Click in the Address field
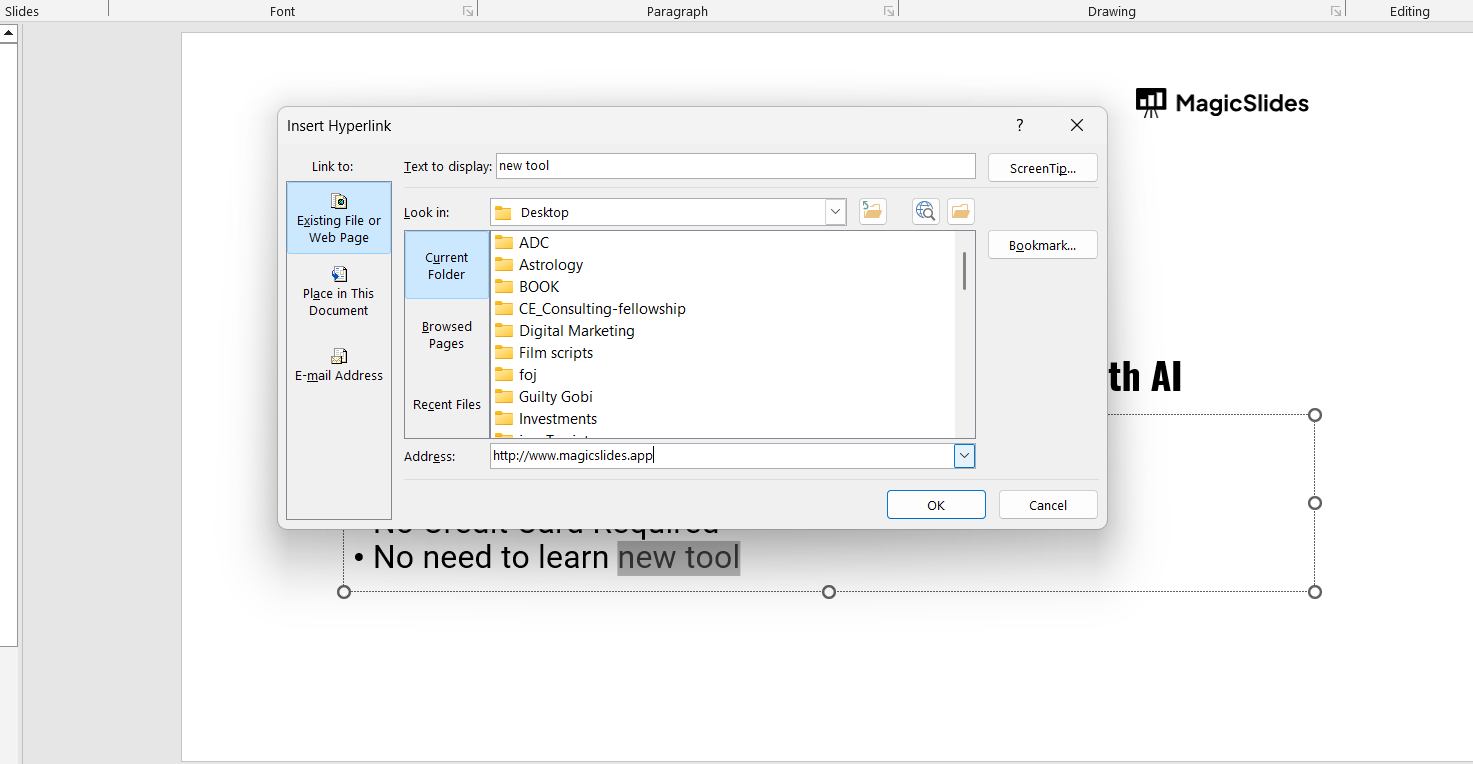The image size is (1473, 764). 722,456
